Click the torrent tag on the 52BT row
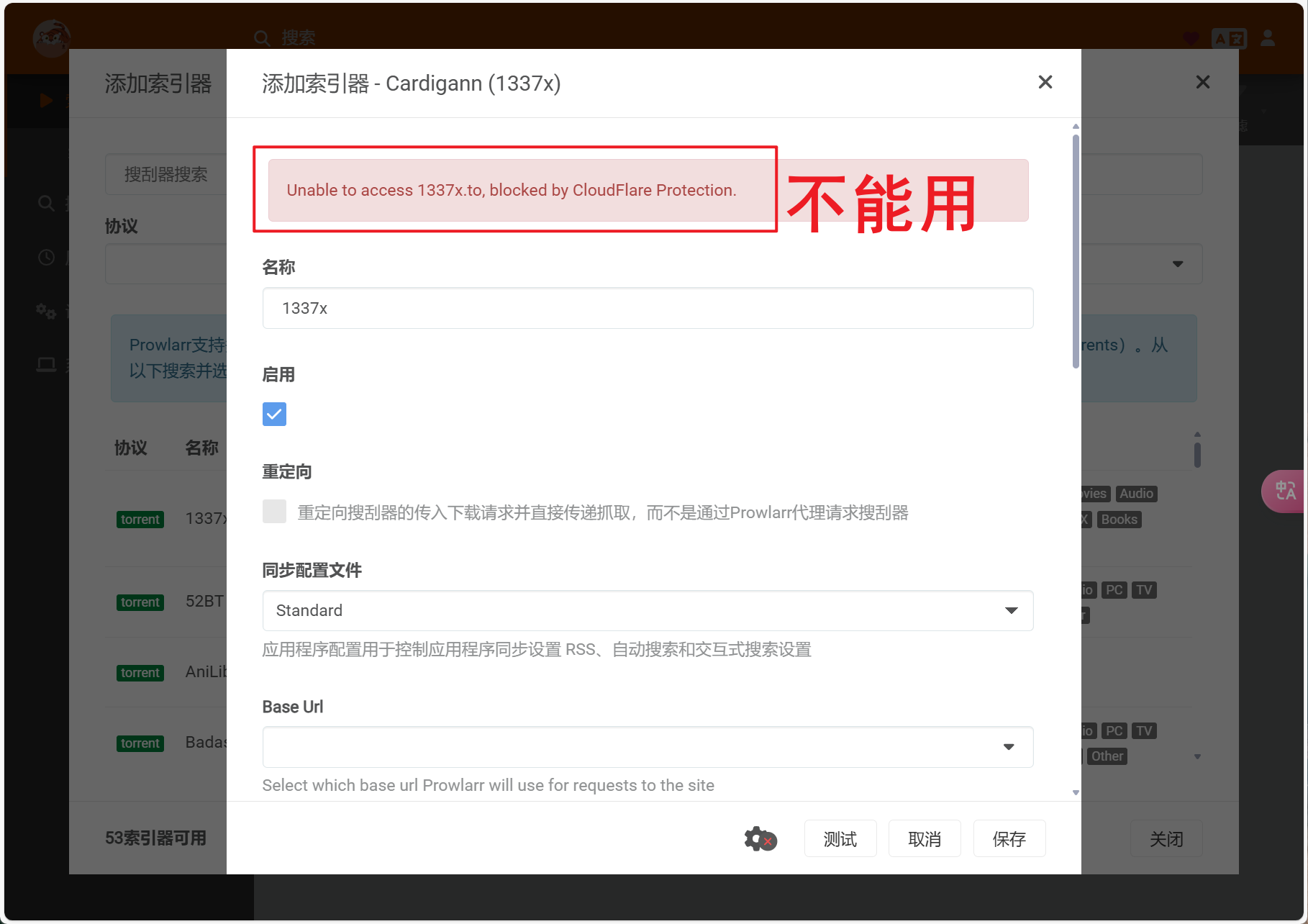The width and height of the screenshot is (1308, 924). tap(140, 602)
